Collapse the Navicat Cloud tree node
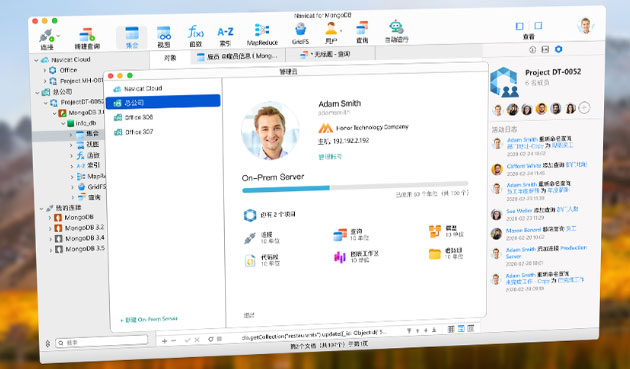The image size is (630, 369). (x=36, y=60)
